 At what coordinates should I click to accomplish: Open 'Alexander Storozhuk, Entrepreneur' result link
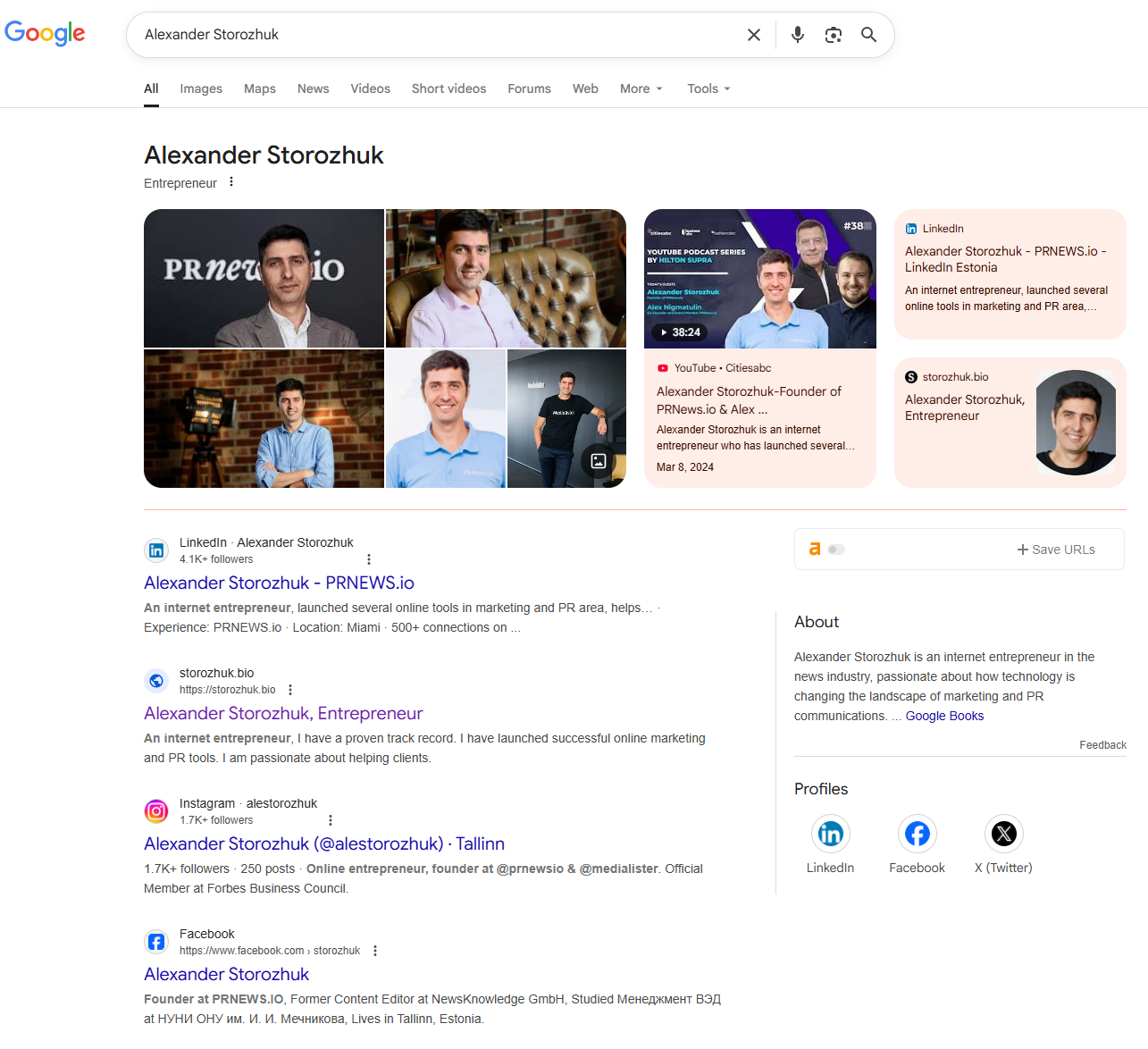click(x=283, y=713)
